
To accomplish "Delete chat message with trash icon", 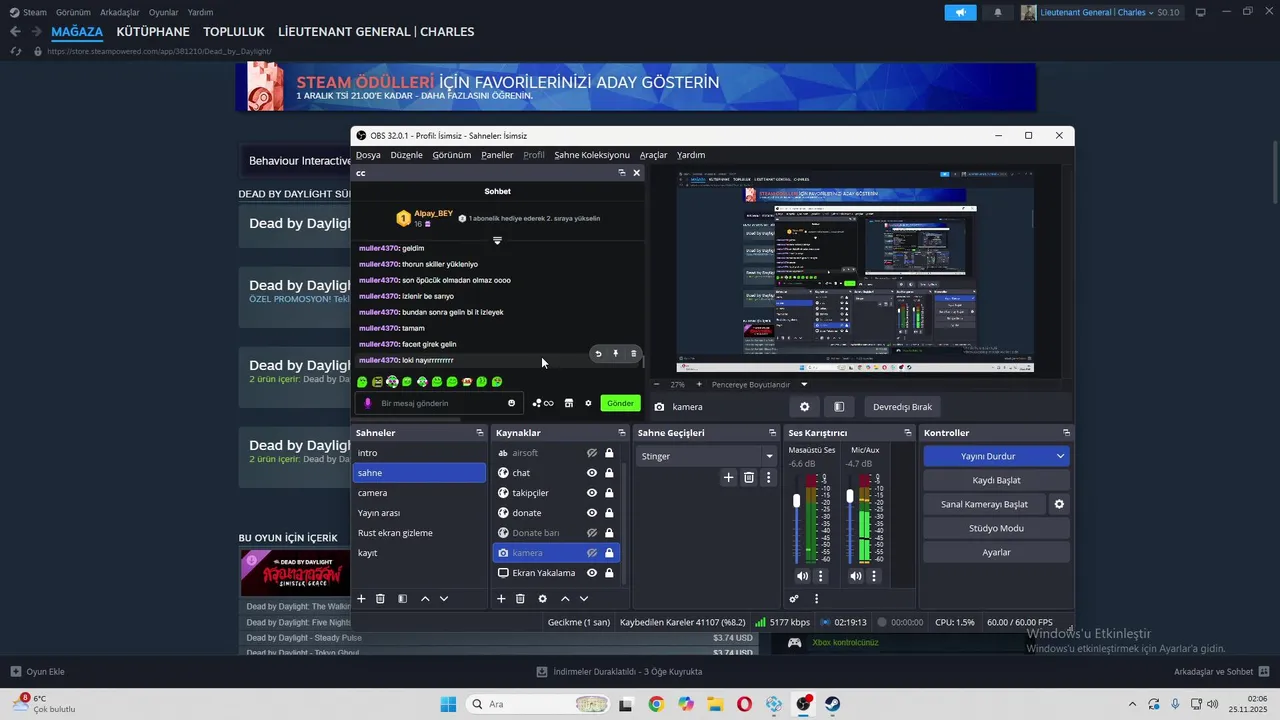I will point(633,353).
